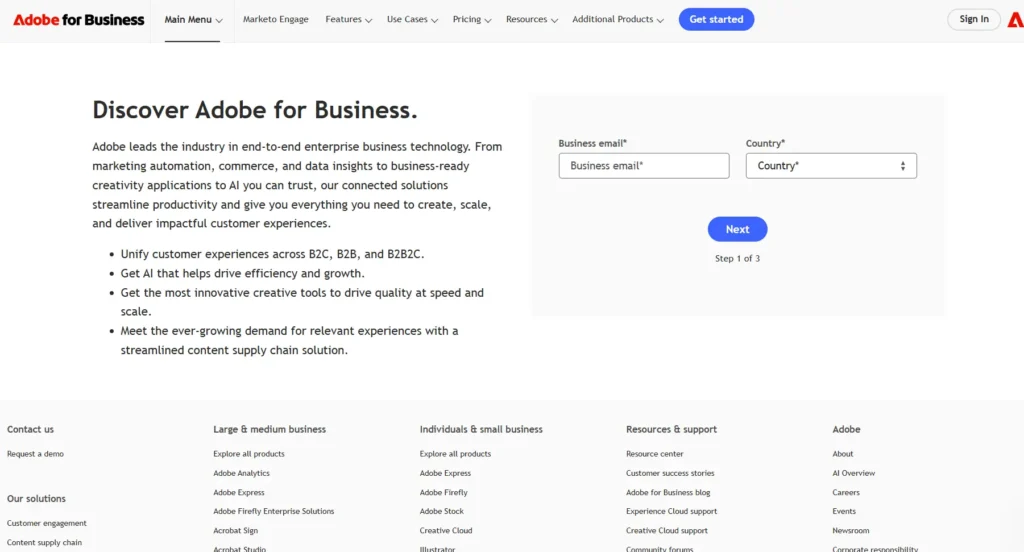Click the Get started button
The width and height of the screenshot is (1024, 552).
coord(716,20)
